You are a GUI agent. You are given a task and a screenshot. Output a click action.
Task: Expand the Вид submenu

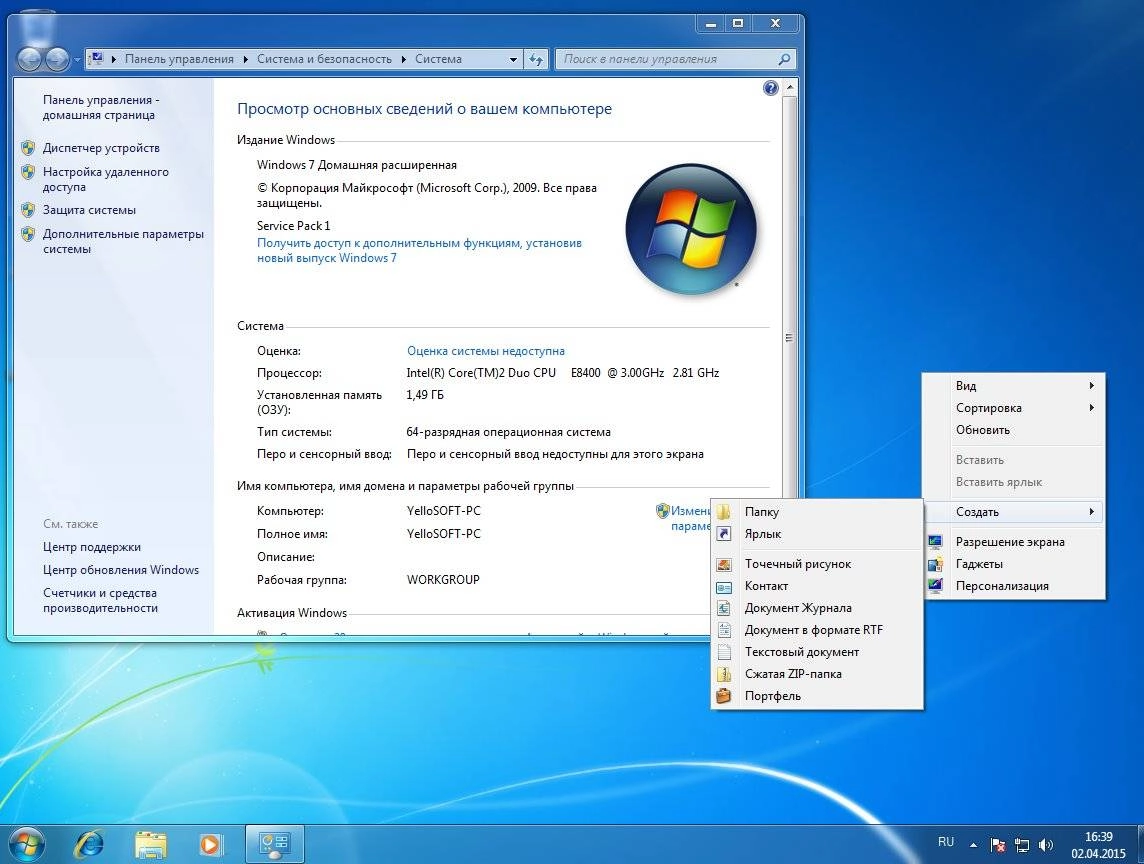[x=1014, y=385]
